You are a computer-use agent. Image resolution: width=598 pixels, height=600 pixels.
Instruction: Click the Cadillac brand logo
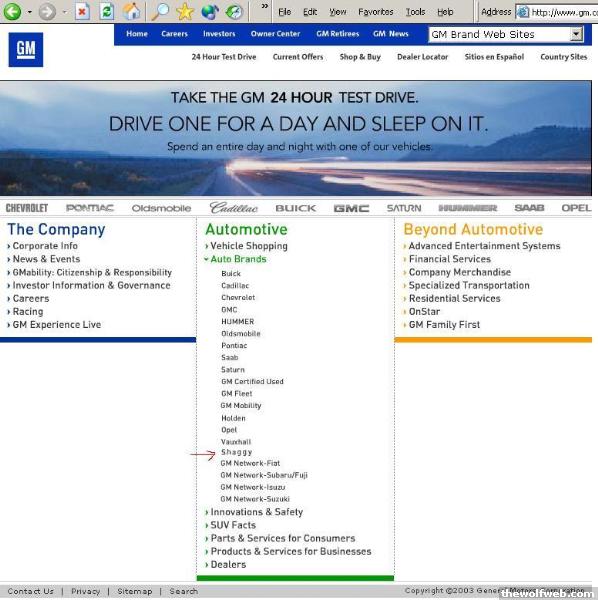pyautogui.click(x=234, y=208)
